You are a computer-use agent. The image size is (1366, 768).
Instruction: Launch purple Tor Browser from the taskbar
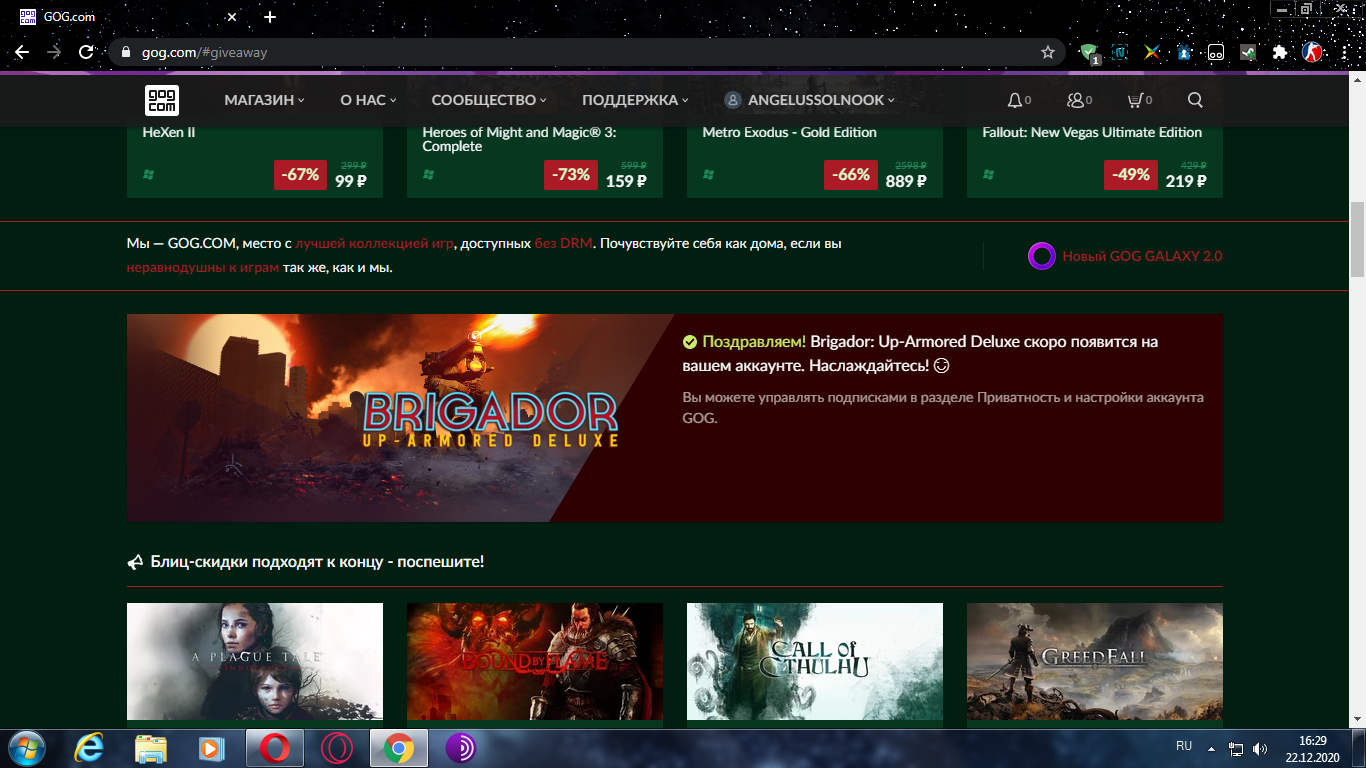461,748
